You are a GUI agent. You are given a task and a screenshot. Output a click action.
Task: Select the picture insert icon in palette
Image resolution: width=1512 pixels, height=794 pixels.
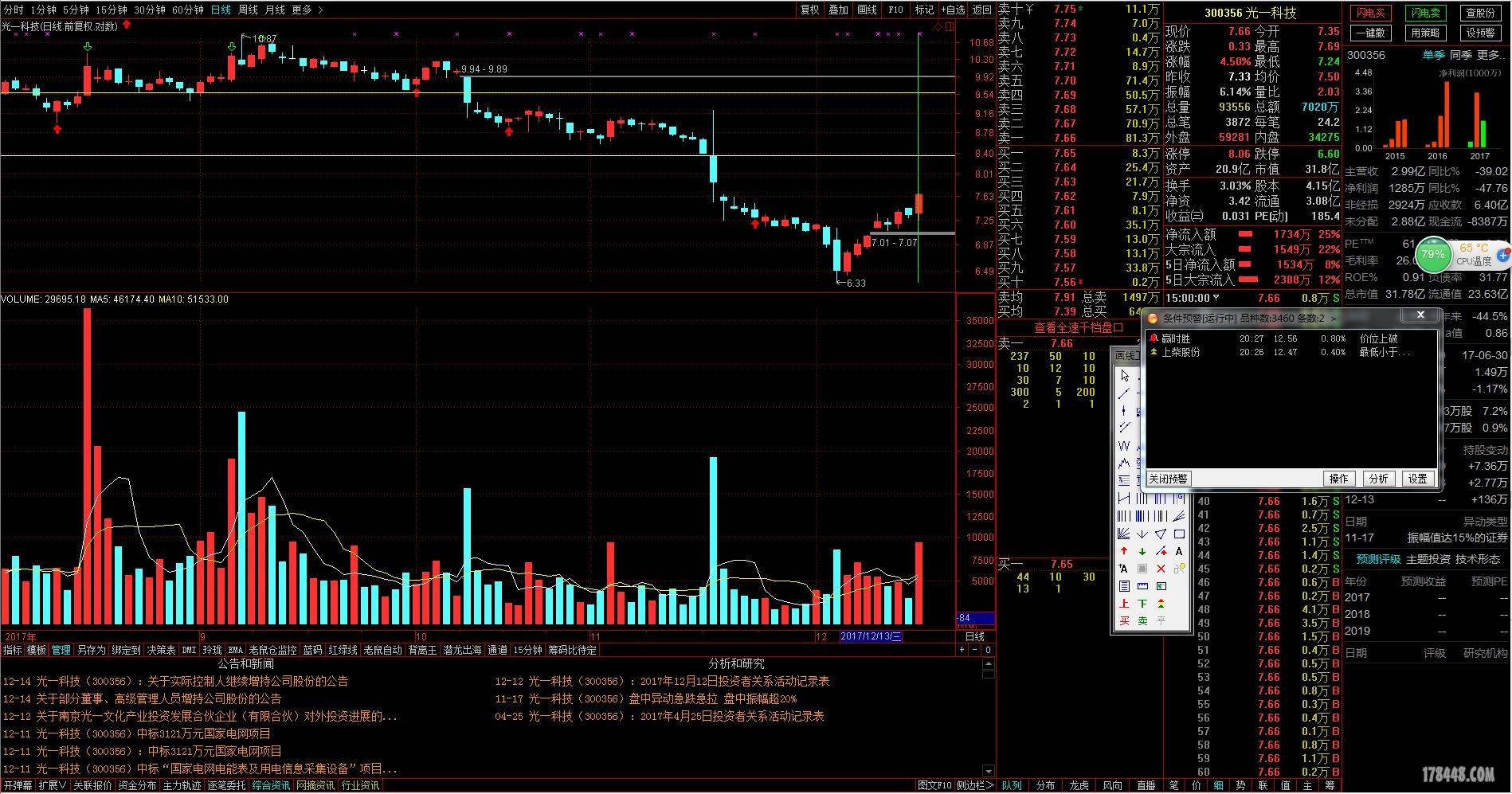[x=1161, y=586]
